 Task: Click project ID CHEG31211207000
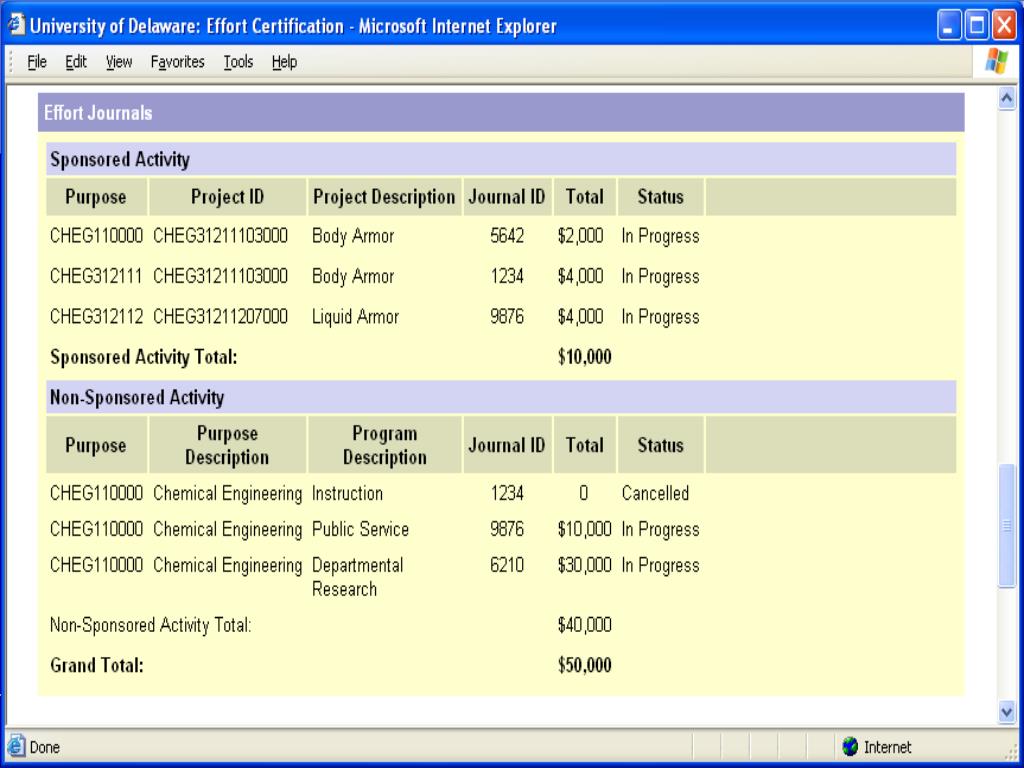coord(220,317)
